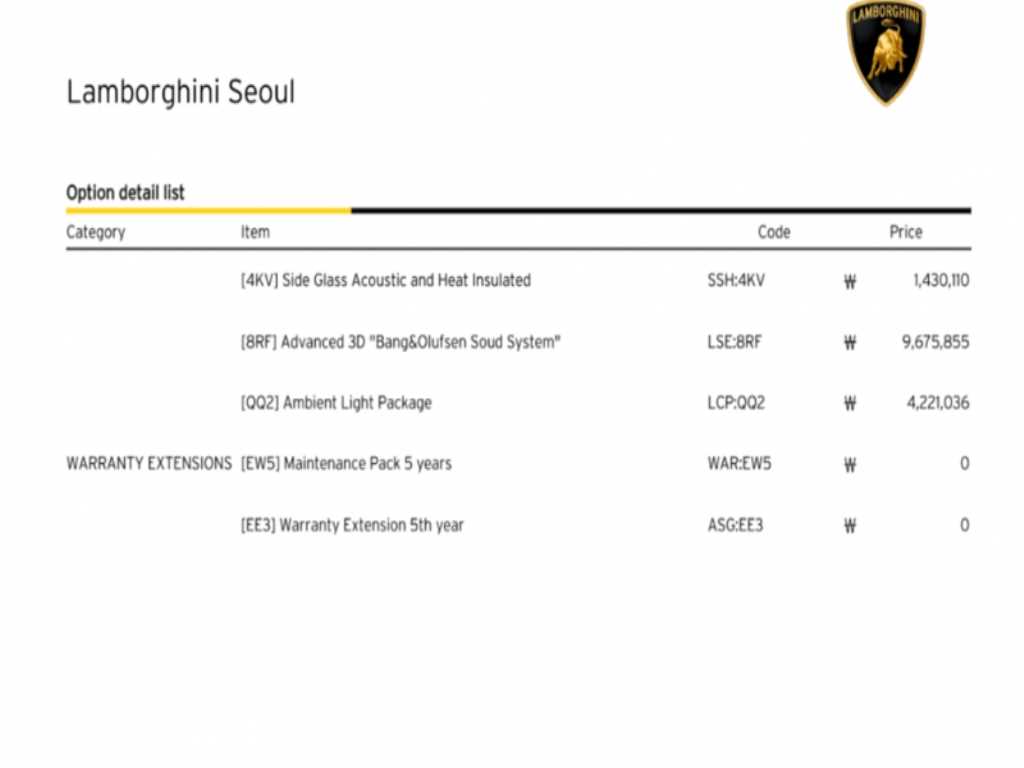The image size is (1024, 768).
Task: Click the Lamborghini bull shield logo
Action: [885, 50]
